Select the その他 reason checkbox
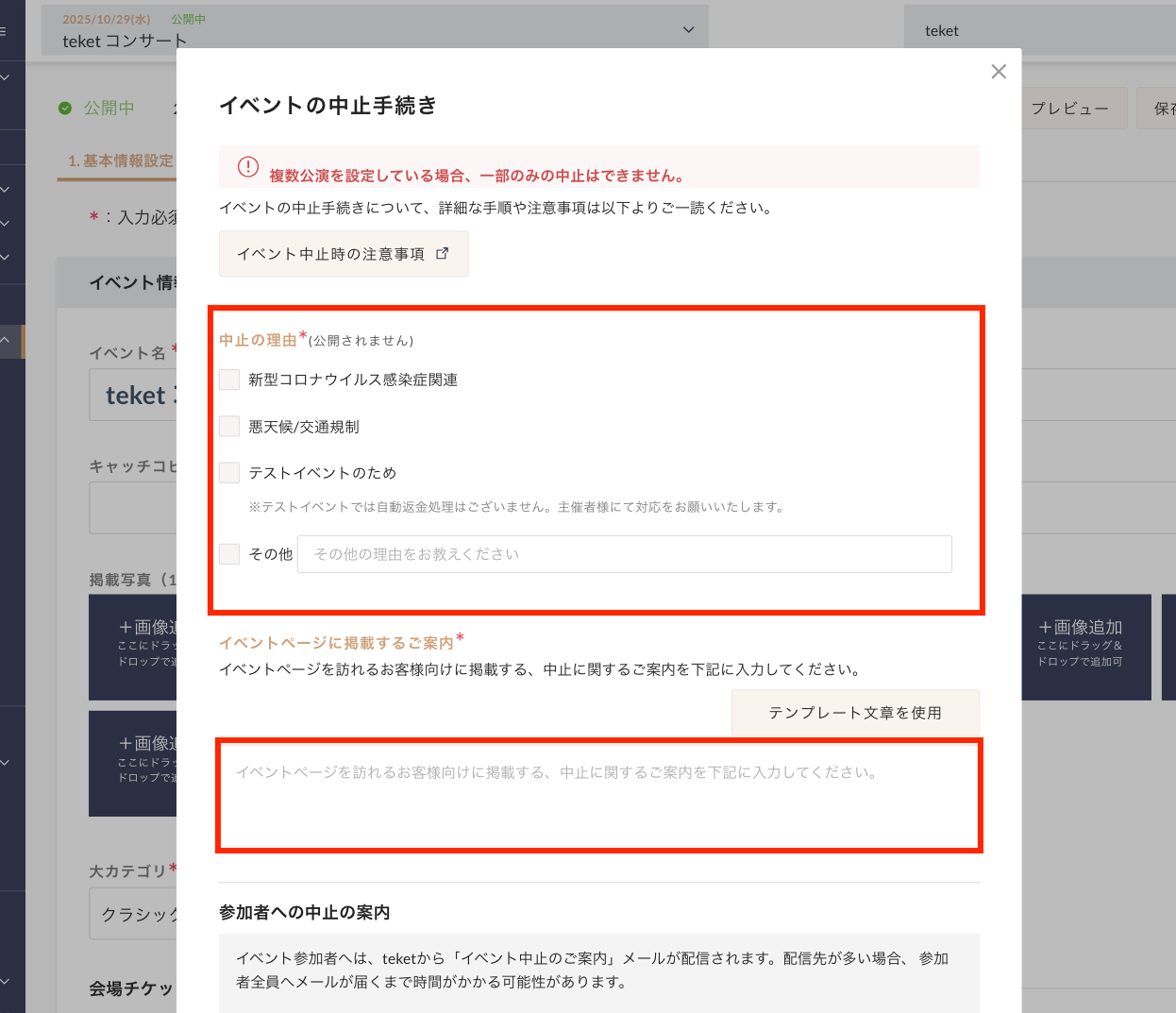The width and height of the screenshot is (1176, 1013). pyautogui.click(x=229, y=554)
